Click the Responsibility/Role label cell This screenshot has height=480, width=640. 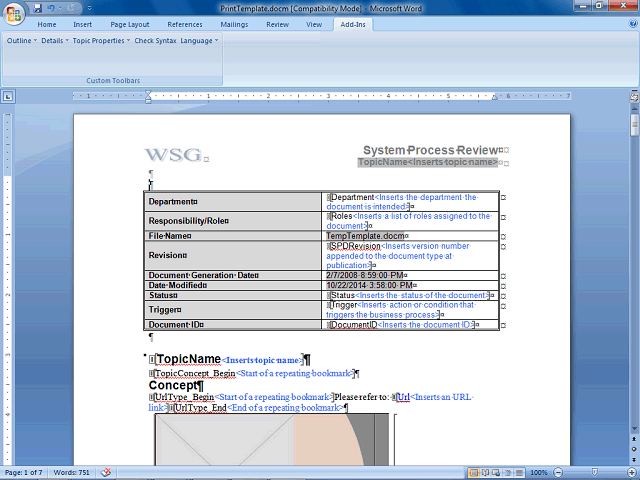pyautogui.click(x=233, y=221)
